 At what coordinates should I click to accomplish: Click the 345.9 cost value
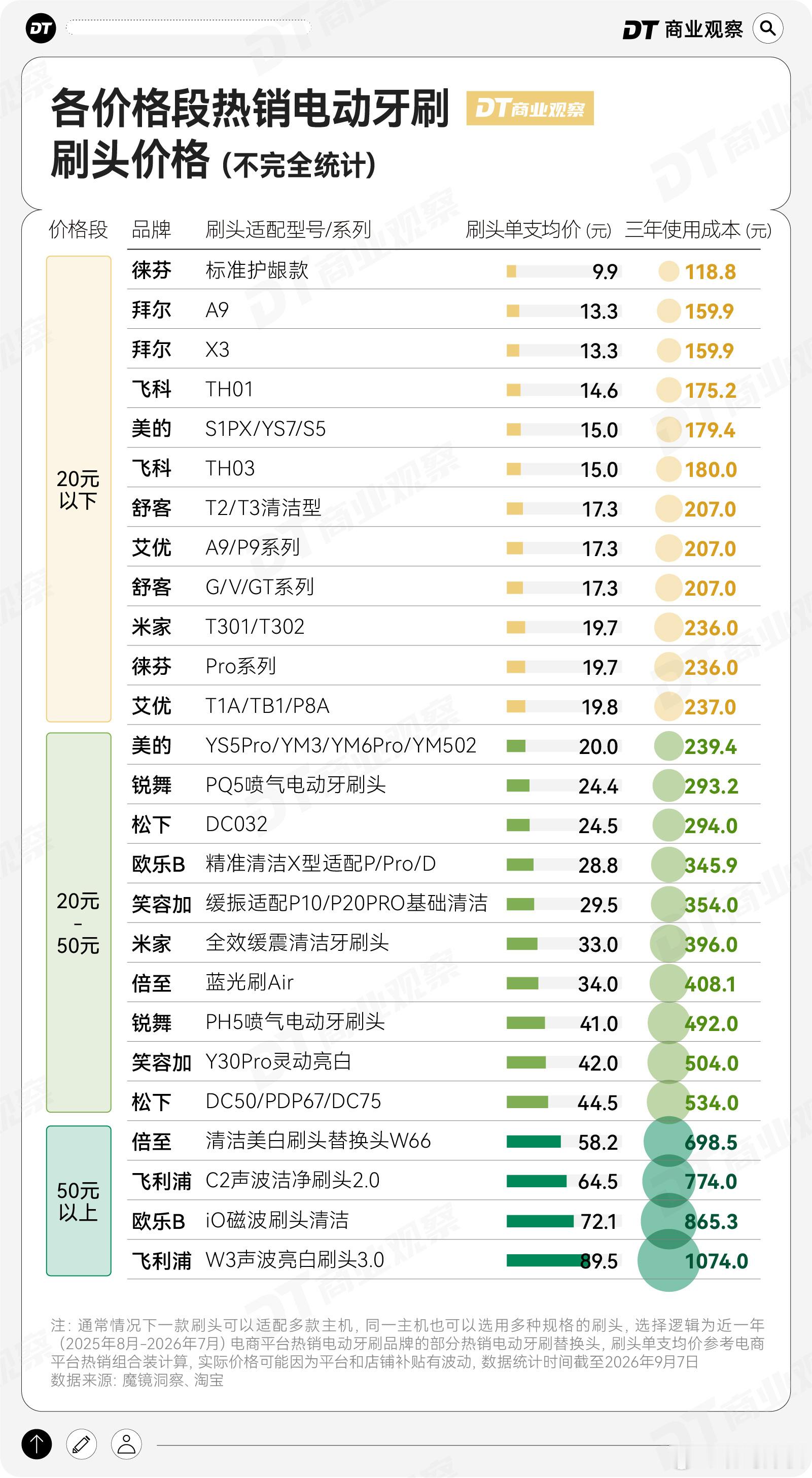(711, 866)
